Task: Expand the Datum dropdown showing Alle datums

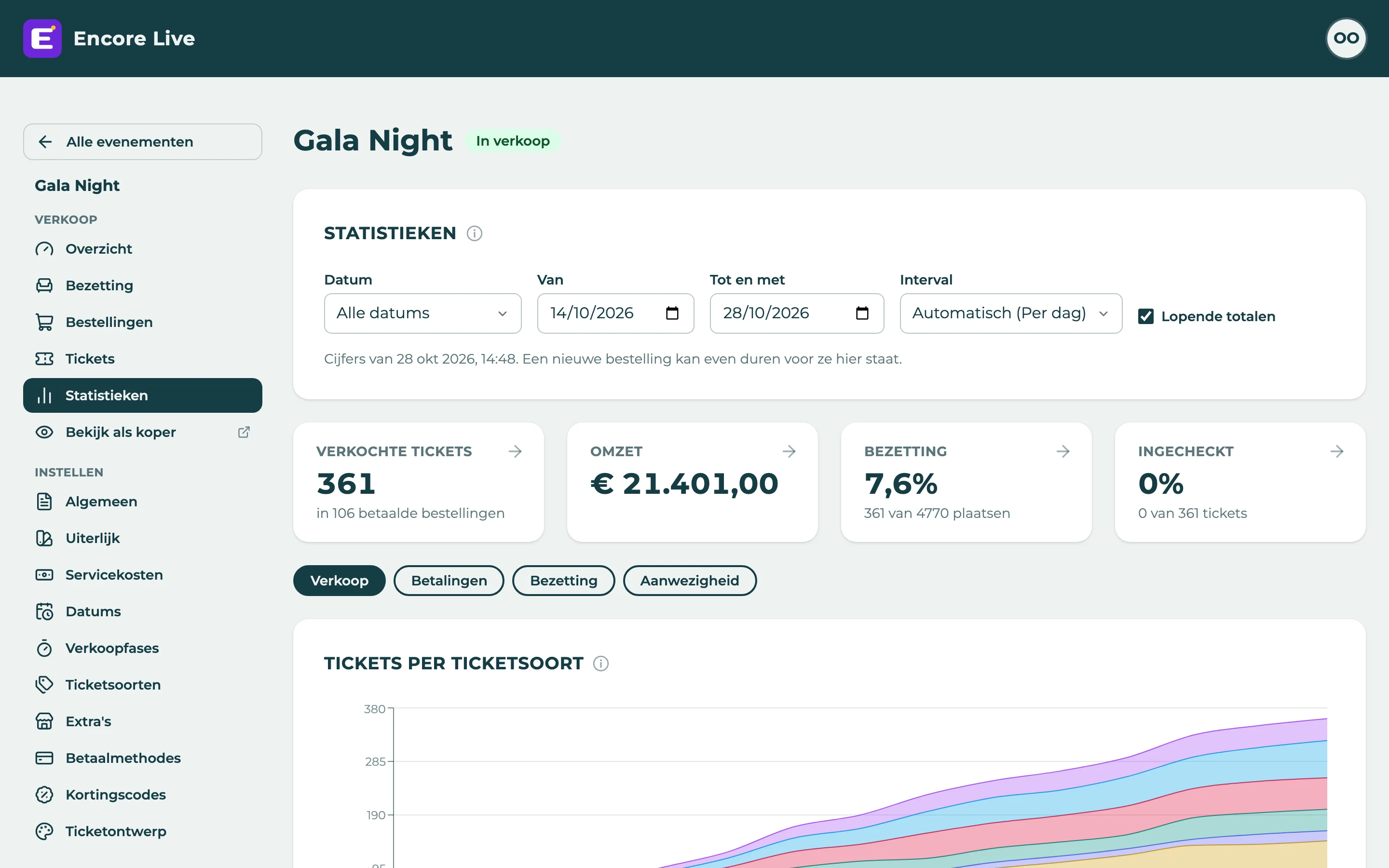Action: click(422, 313)
